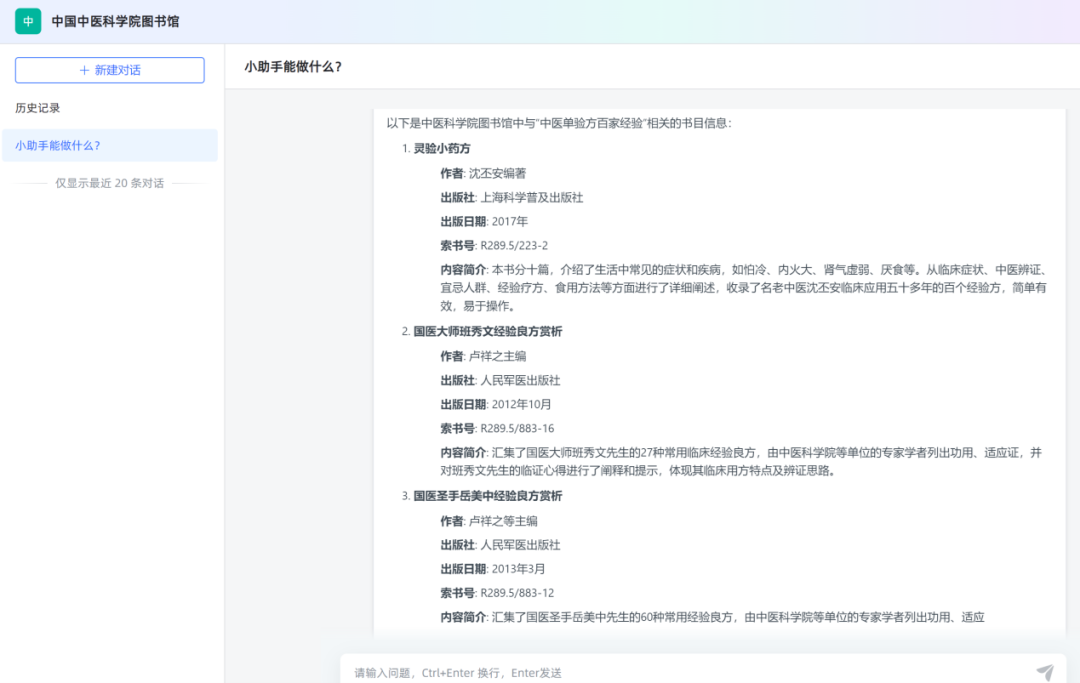The image size is (1080, 683).
Task: Click the green library logo icon
Action: click(28, 21)
